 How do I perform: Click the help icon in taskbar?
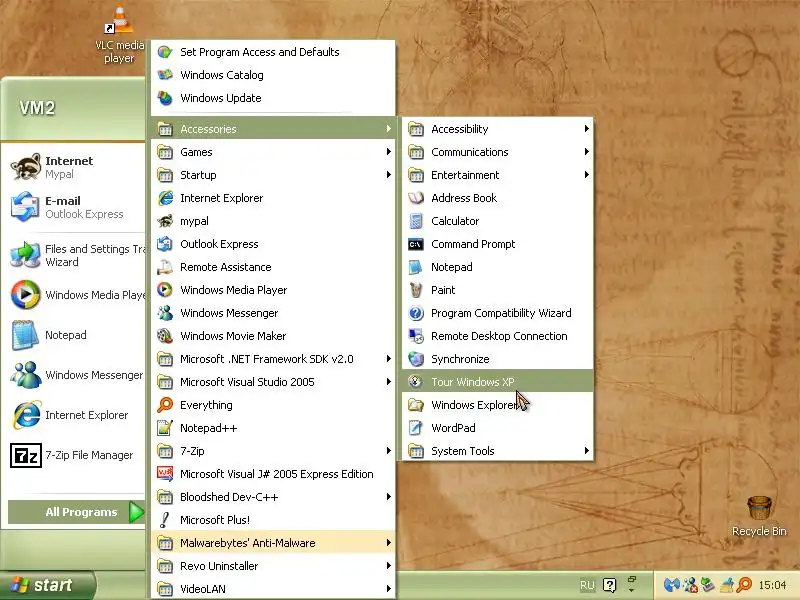click(x=610, y=585)
